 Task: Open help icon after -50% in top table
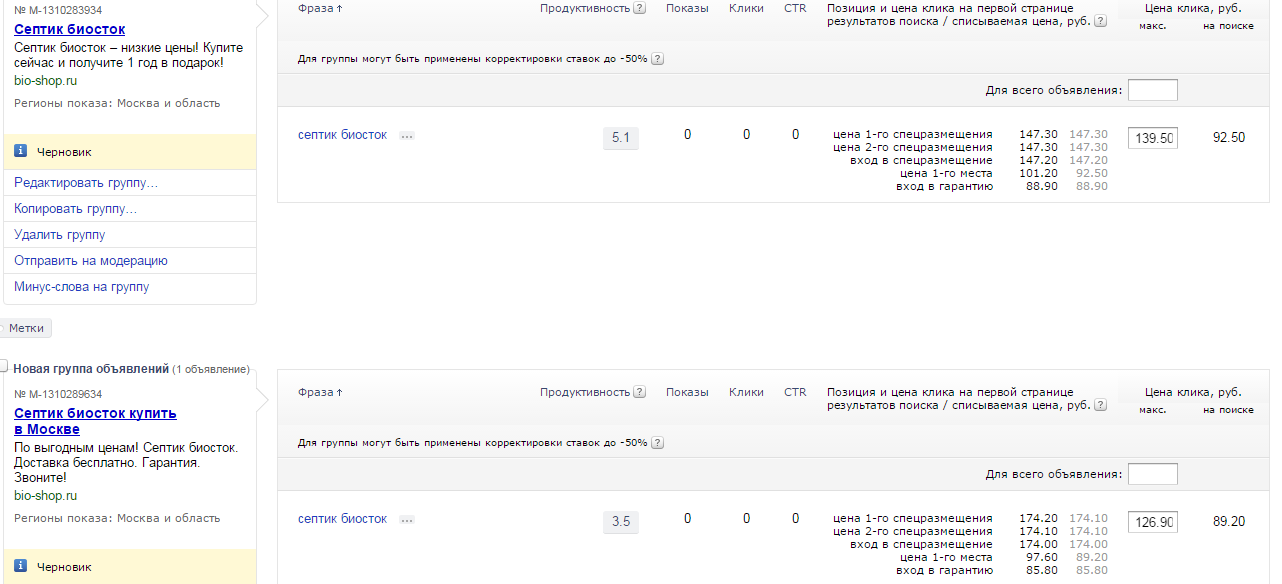click(x=657, y=59)
